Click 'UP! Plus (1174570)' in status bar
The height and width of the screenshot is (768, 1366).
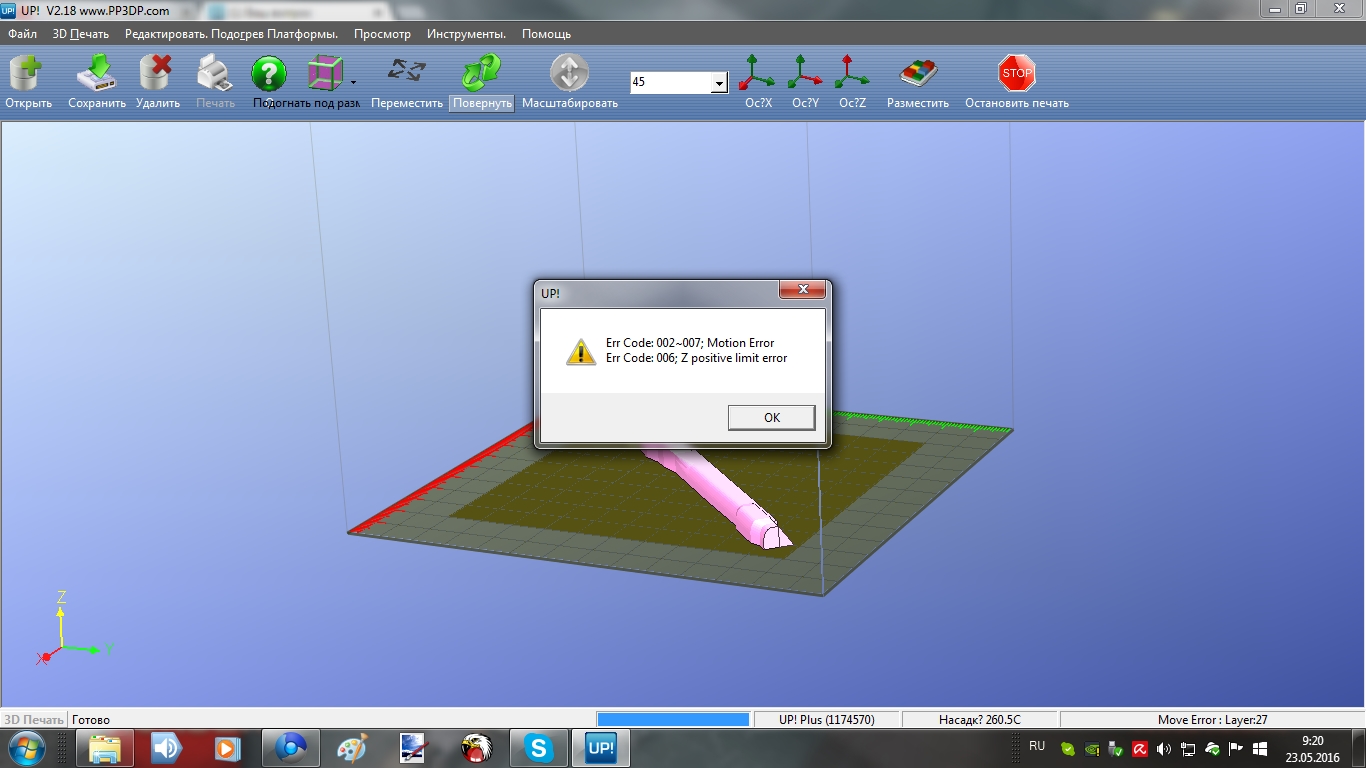(x=827, y=720)
